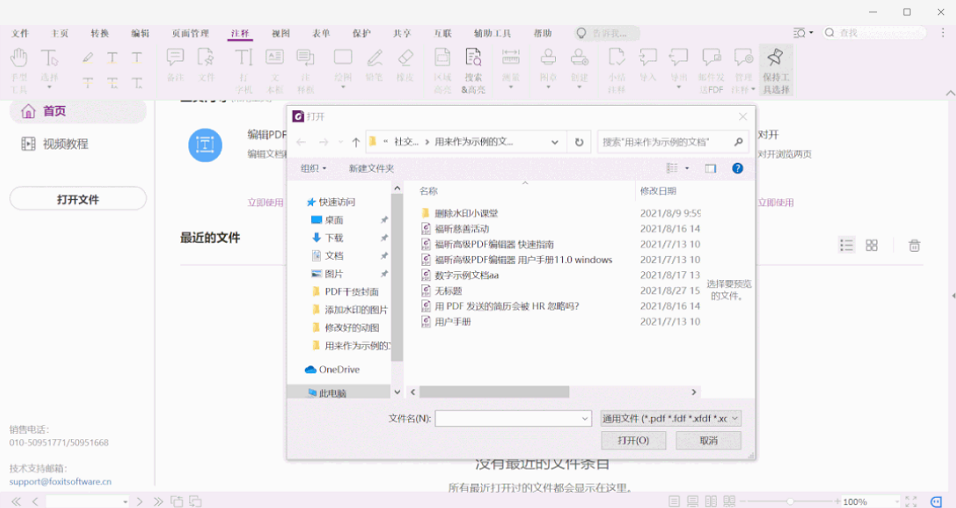Open view options dropdown arrow in dialog
Screen dimensions: 956x508
tap(687, 168)
